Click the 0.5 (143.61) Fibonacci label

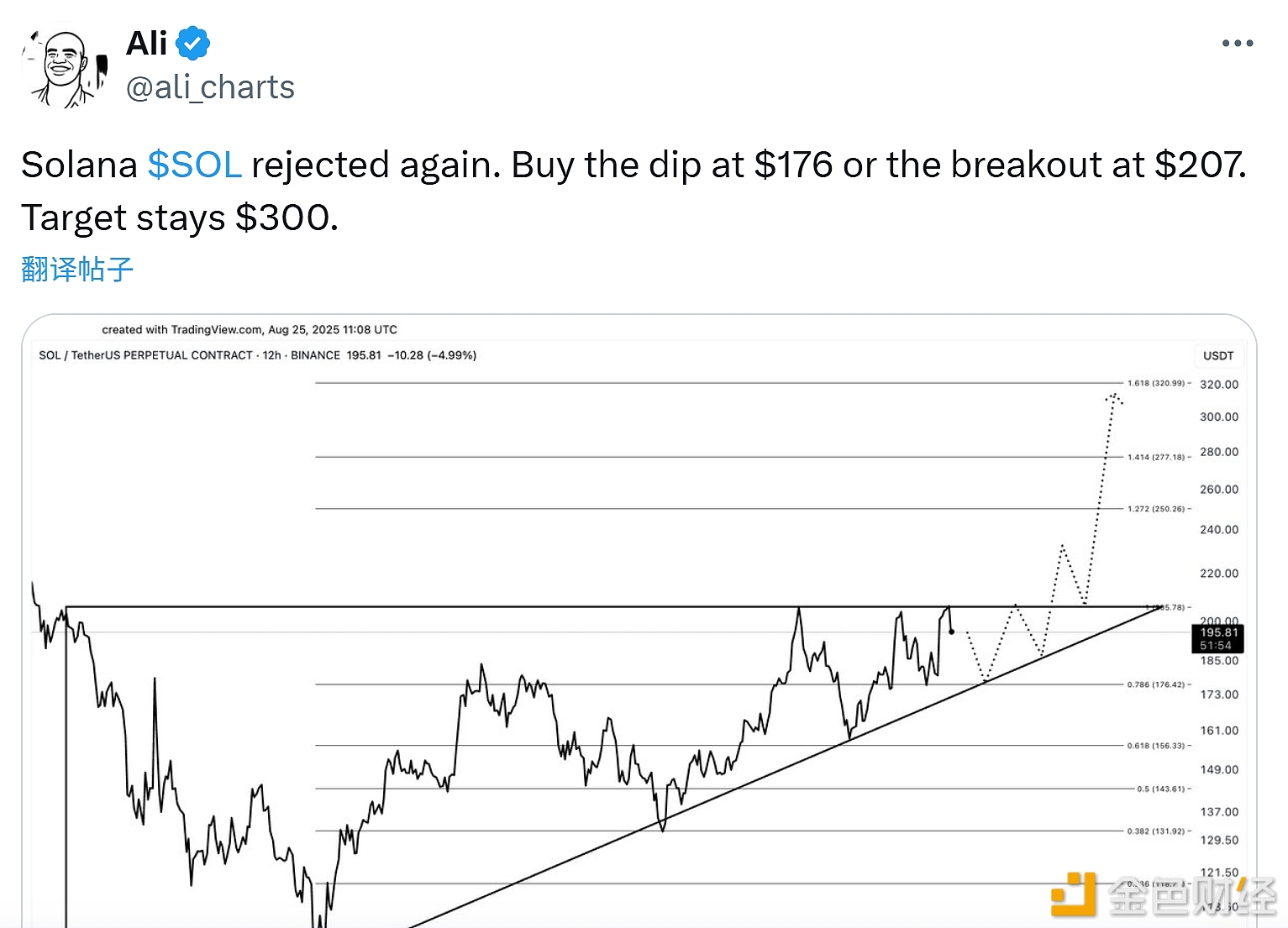1160,789
